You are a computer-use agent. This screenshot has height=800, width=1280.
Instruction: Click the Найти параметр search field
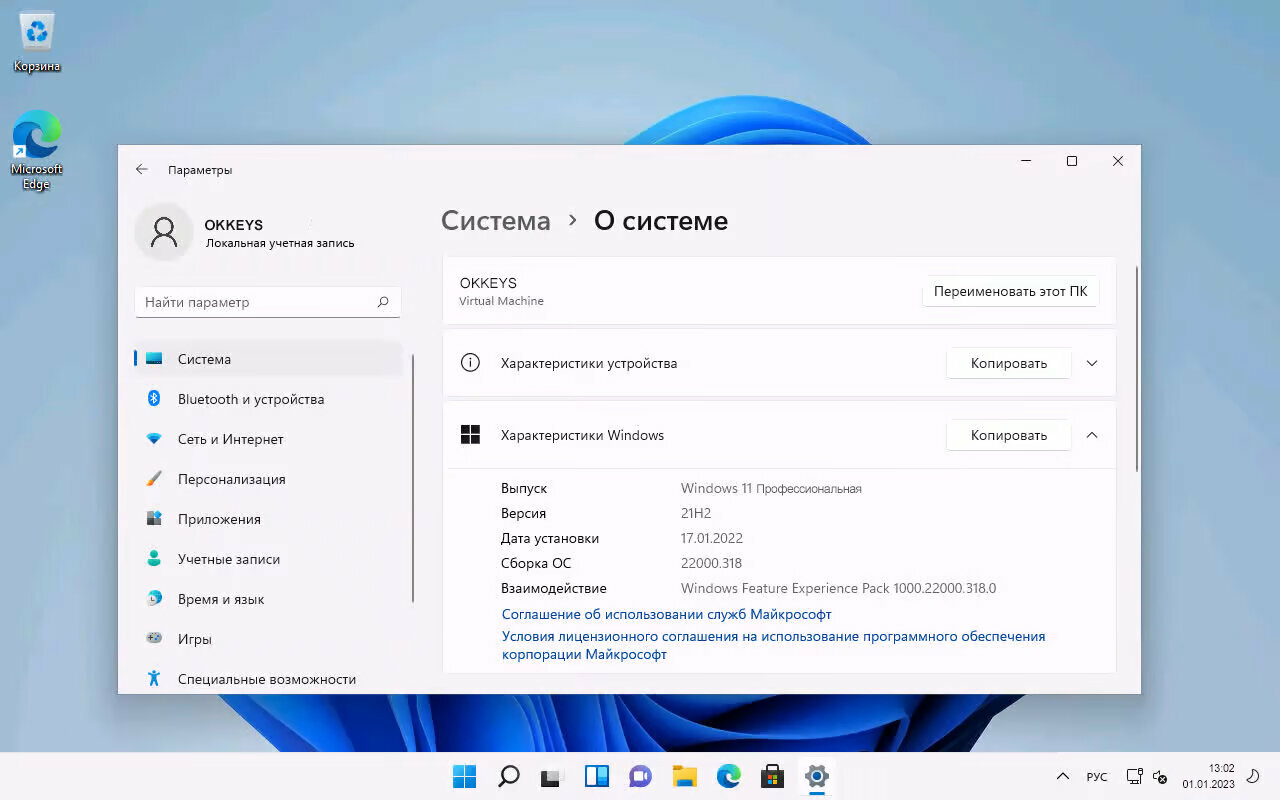click(x=268, y=302)
